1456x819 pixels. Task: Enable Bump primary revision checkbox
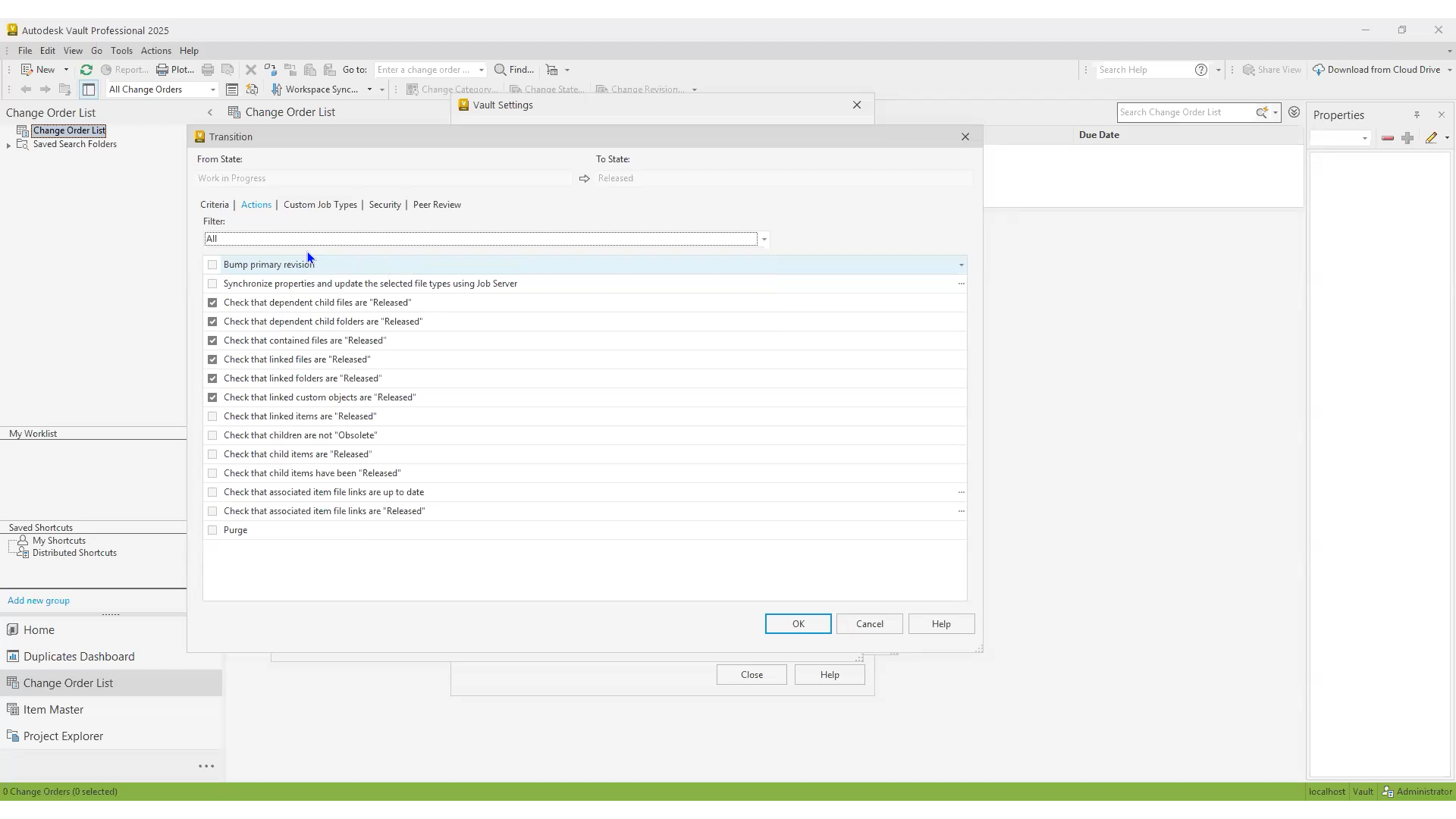tap(212, 265)
